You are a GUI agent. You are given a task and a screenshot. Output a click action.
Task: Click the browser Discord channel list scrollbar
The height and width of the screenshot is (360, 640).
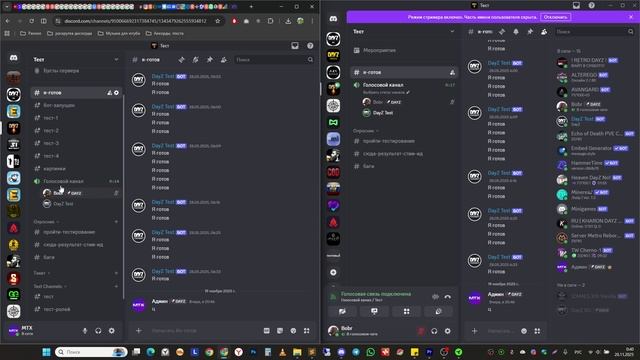click(123, 196)
